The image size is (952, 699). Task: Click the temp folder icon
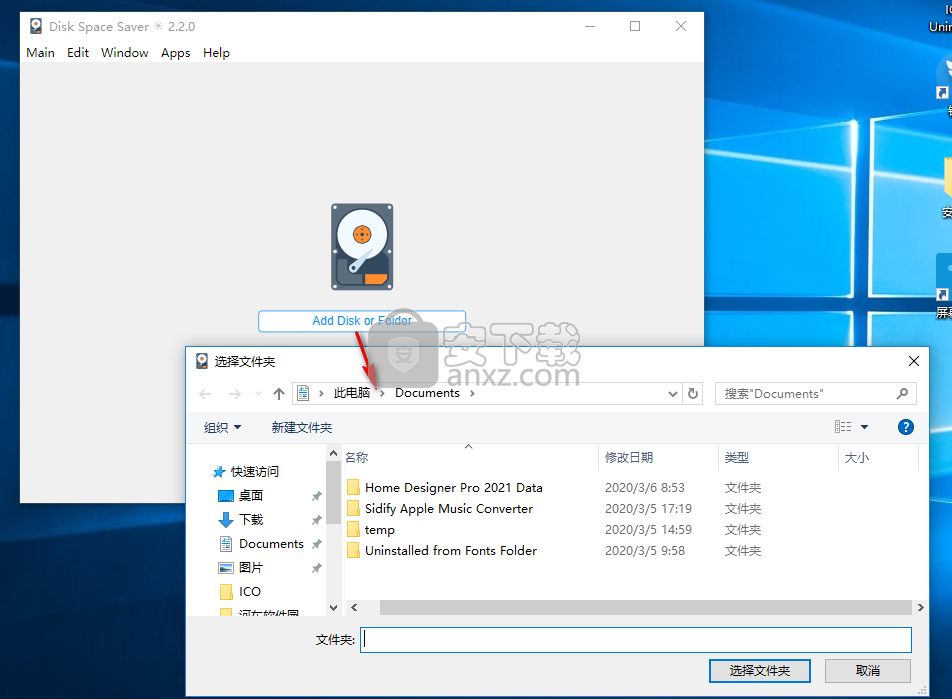click(353, 530)
